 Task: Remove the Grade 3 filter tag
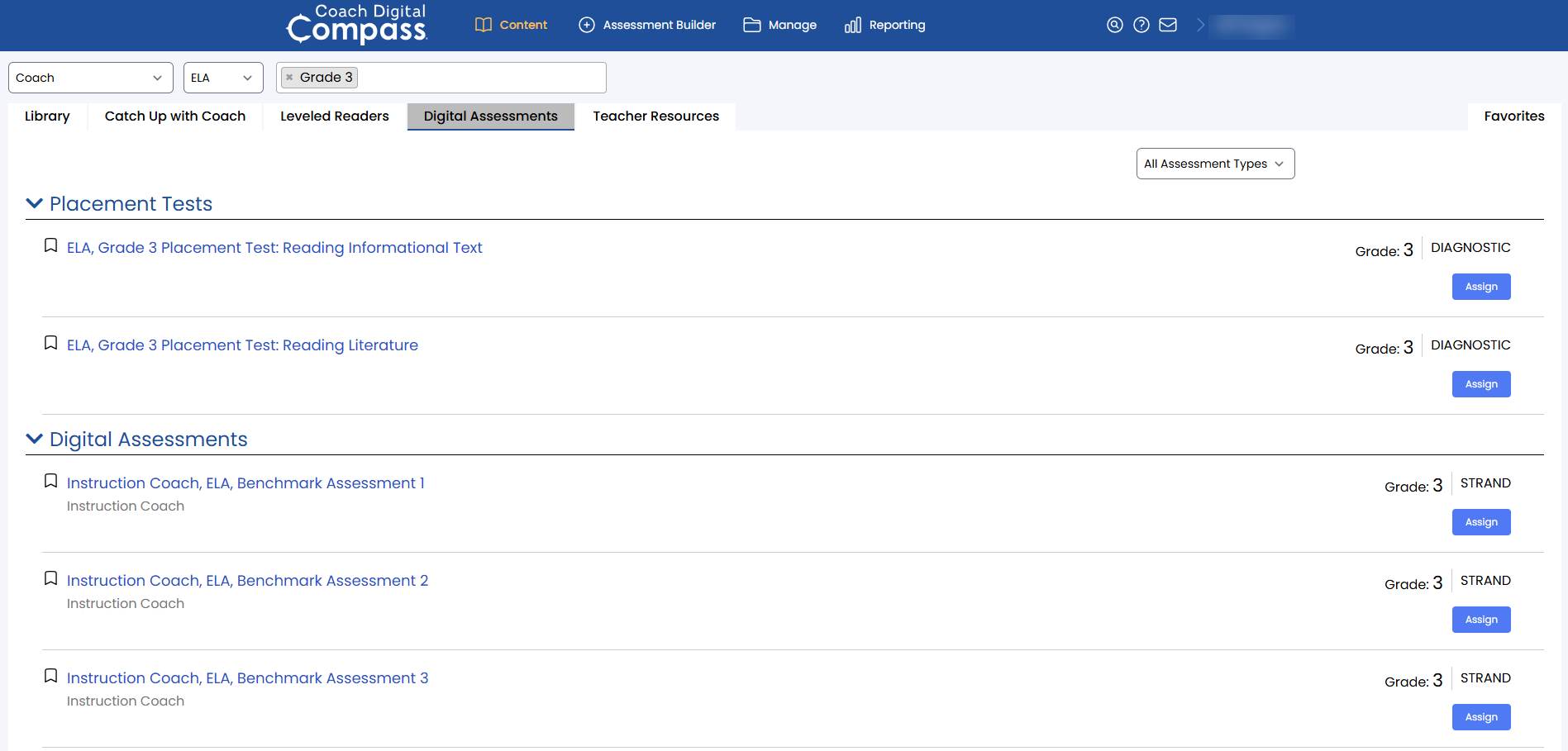point(289,78)
